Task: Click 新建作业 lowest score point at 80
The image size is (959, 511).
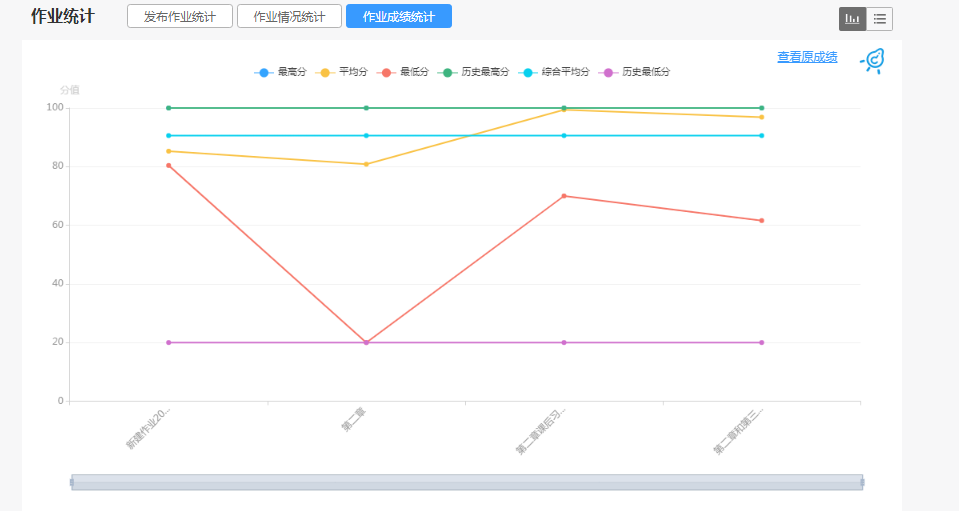Action: coord(169,166)
